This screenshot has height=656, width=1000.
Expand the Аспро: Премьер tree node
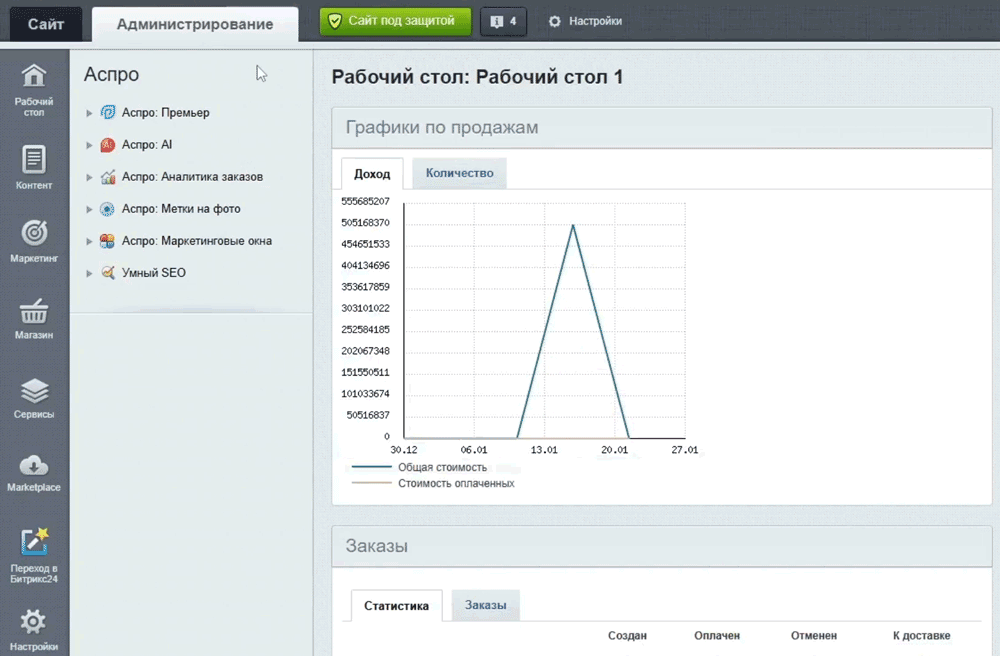click(x=89, y=113)
